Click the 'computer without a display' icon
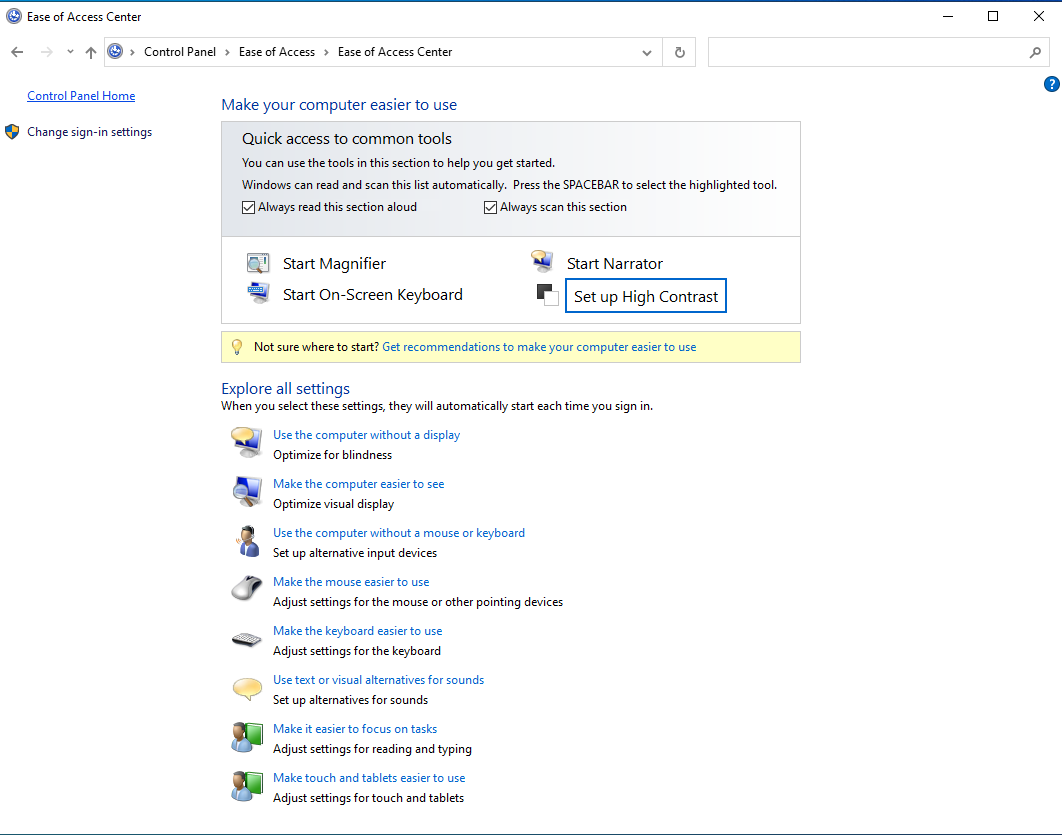The image size is (1062, 835). click(247, 443)
